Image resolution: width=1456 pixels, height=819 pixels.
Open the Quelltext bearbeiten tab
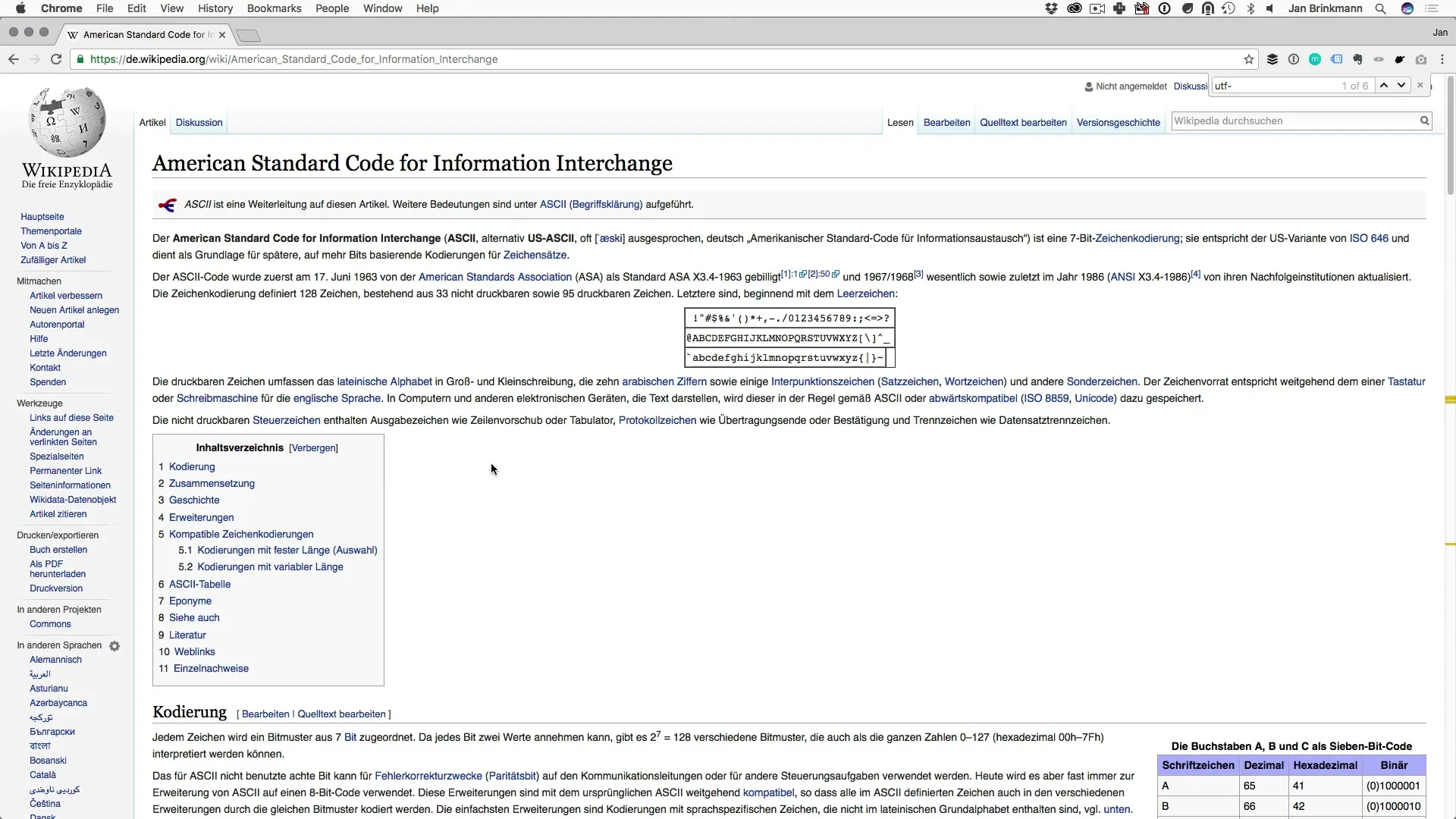tap(1023, 122)
